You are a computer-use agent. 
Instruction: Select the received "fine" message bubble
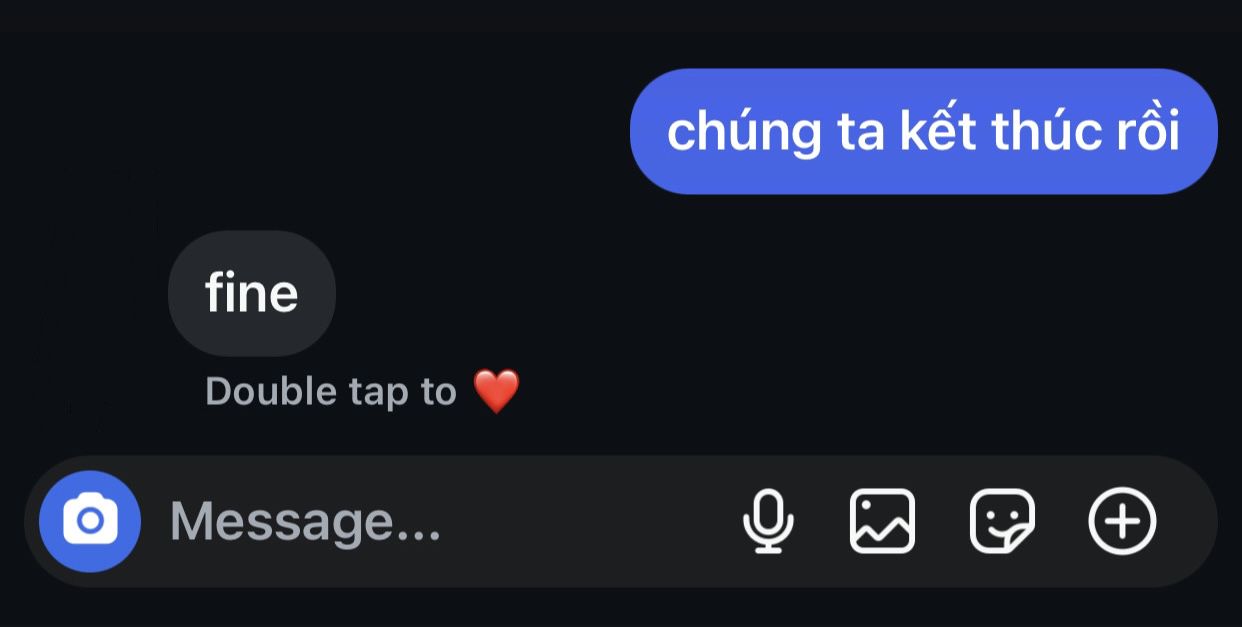coord(252,293)
